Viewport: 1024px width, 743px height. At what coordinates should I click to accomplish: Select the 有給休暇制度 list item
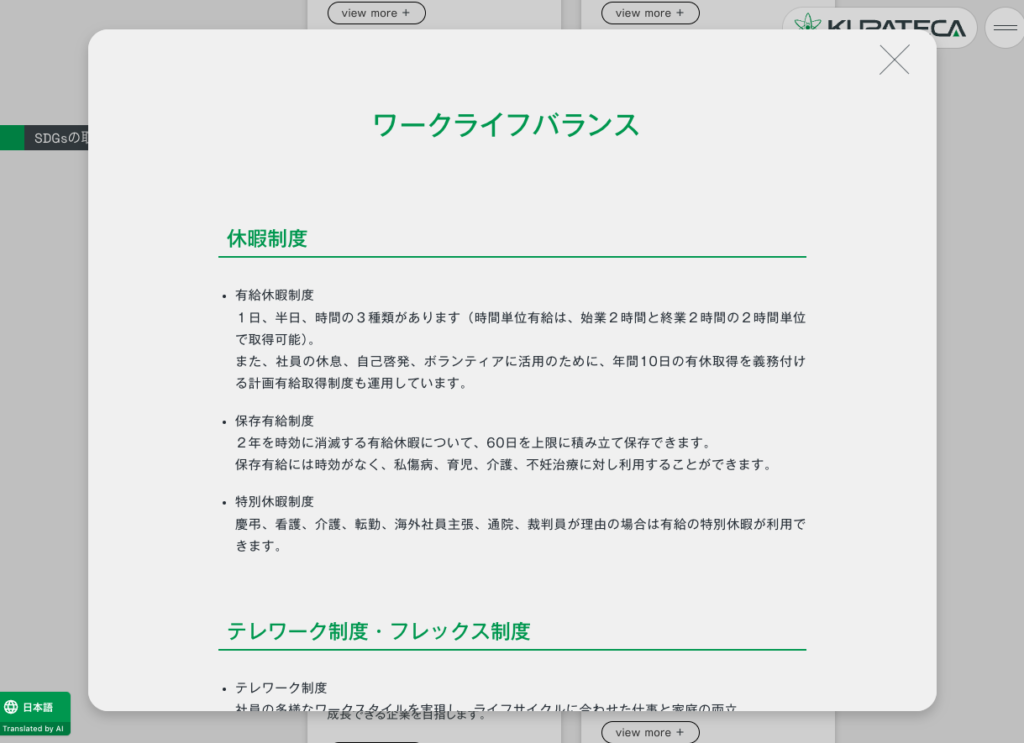tap(274, 295)
